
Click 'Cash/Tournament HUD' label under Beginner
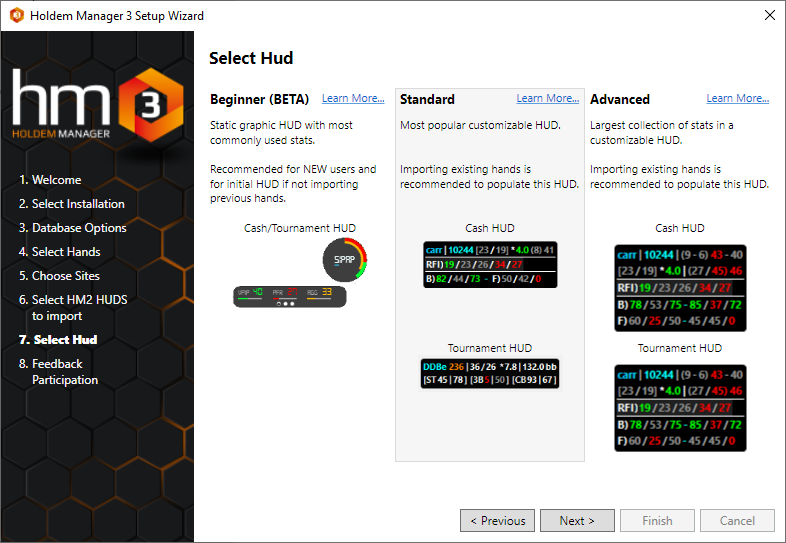click(x=300, y=228)
